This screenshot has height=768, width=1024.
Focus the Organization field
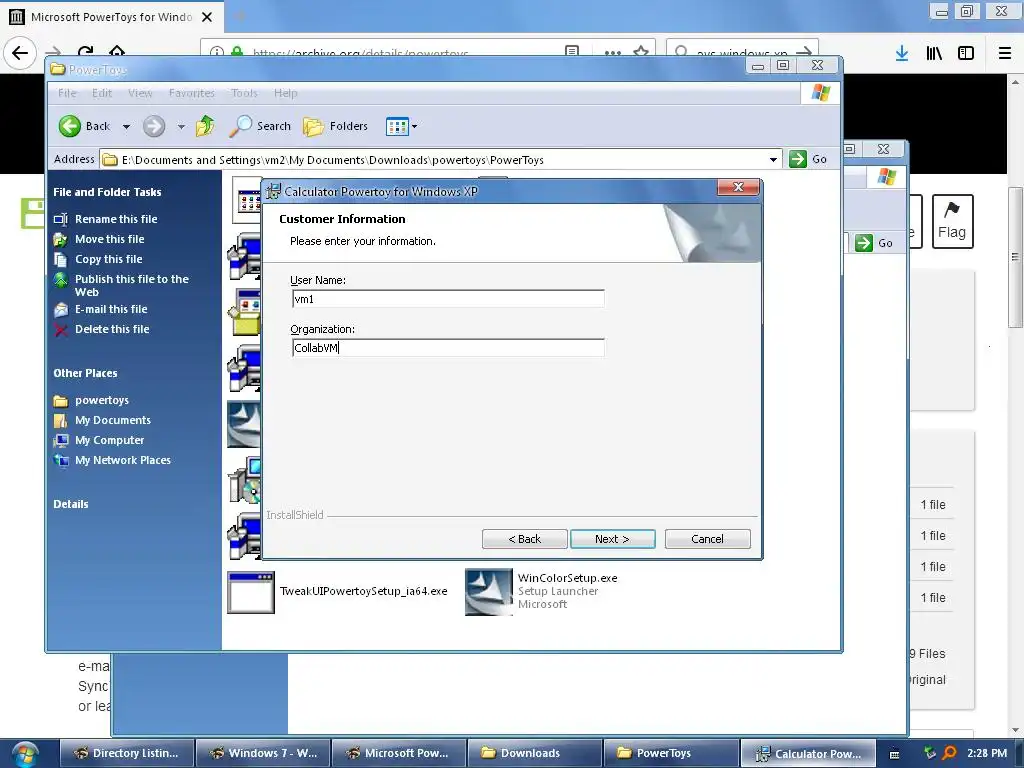pos(448,347)
